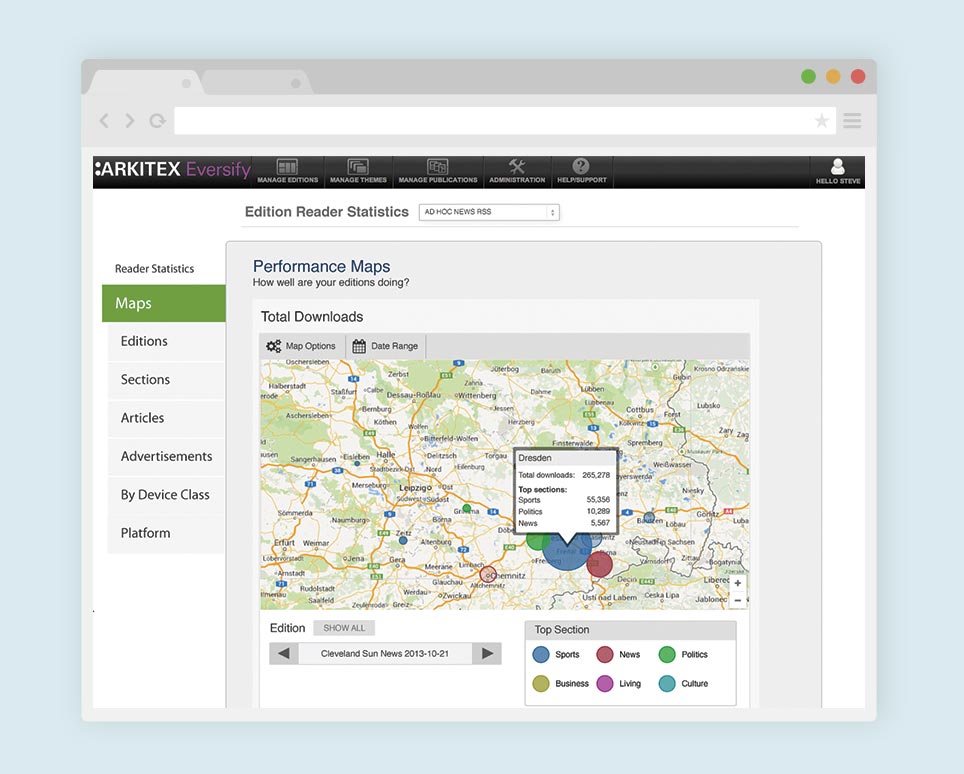Open Articles in the sidebar
This screenshot has width=964, height=774.
(166, 418)
